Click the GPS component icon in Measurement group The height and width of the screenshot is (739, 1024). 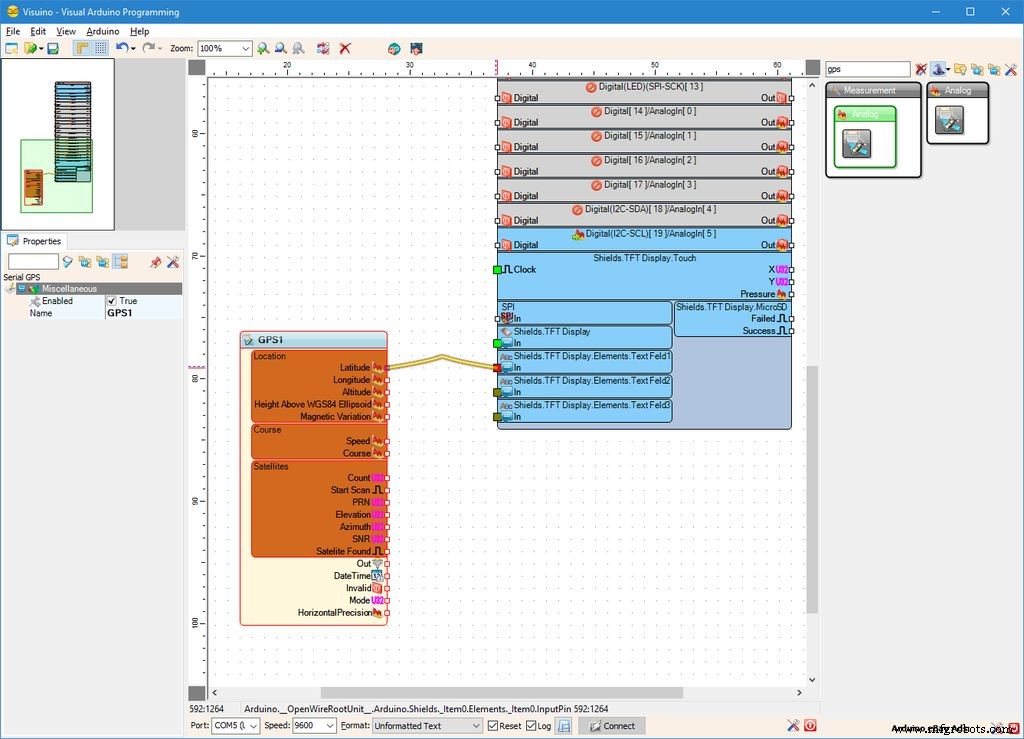(857, 143)
